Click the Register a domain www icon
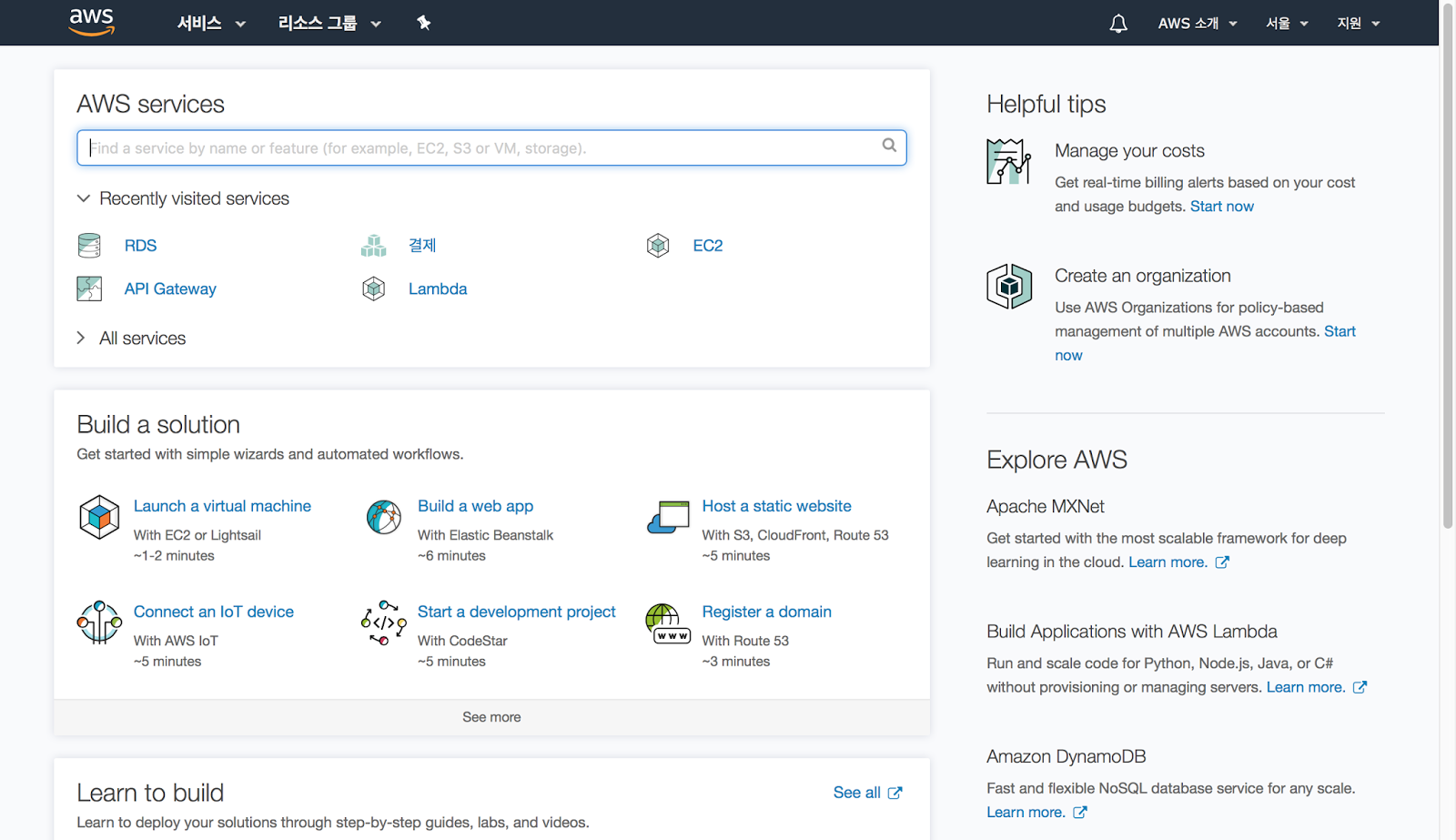 pyautogui.click(x=668, y=623)
